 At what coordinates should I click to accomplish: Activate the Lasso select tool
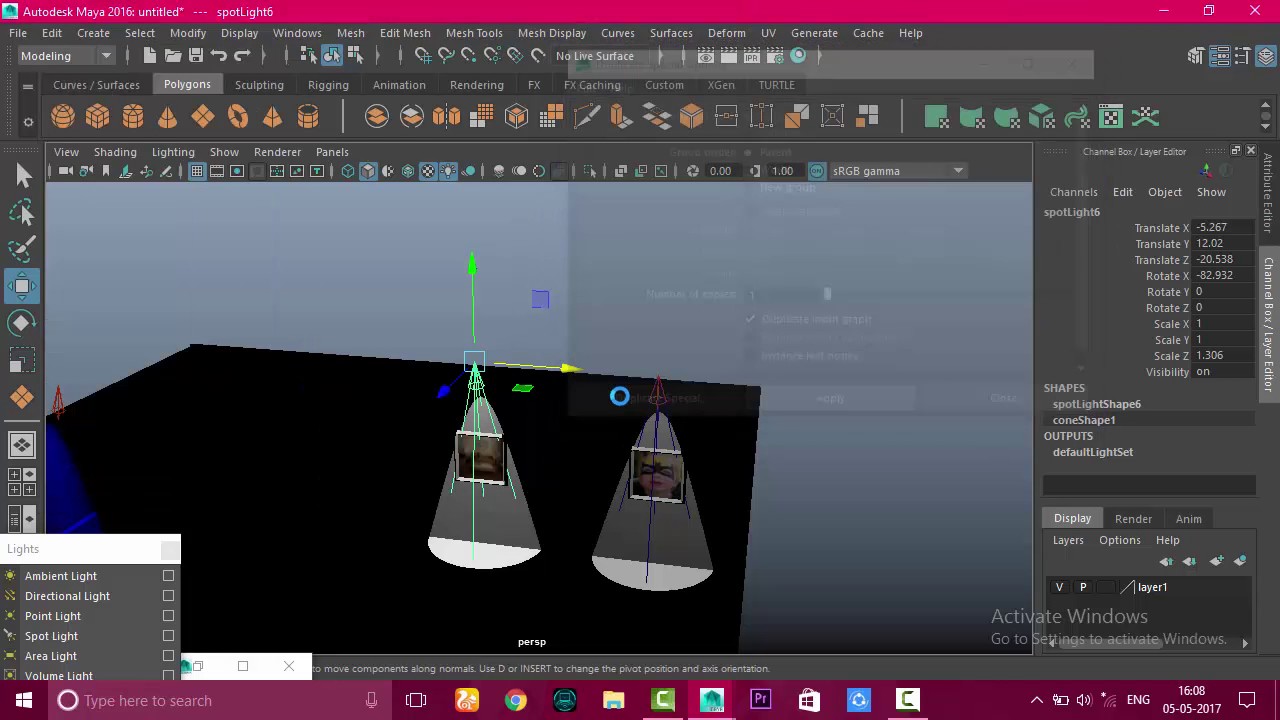point(22,213)
